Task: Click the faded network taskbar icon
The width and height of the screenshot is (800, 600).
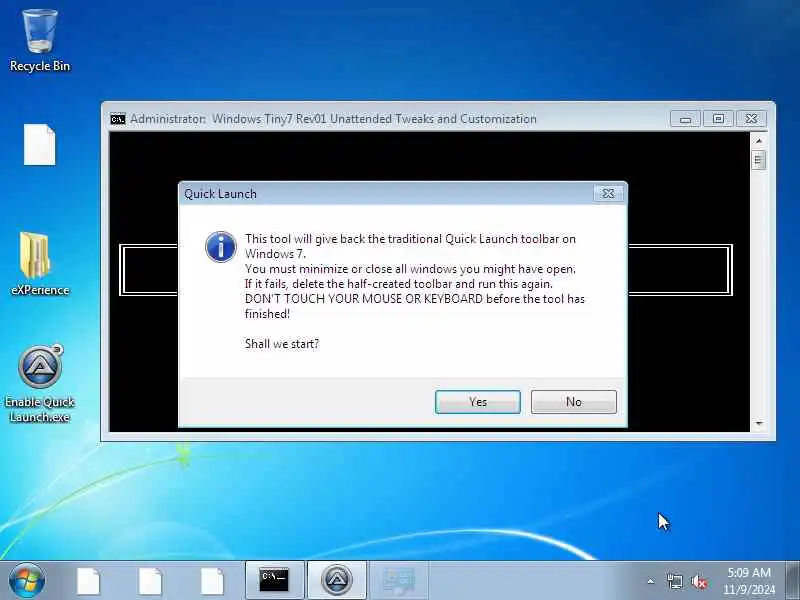Action: click(x=399, y=581)
